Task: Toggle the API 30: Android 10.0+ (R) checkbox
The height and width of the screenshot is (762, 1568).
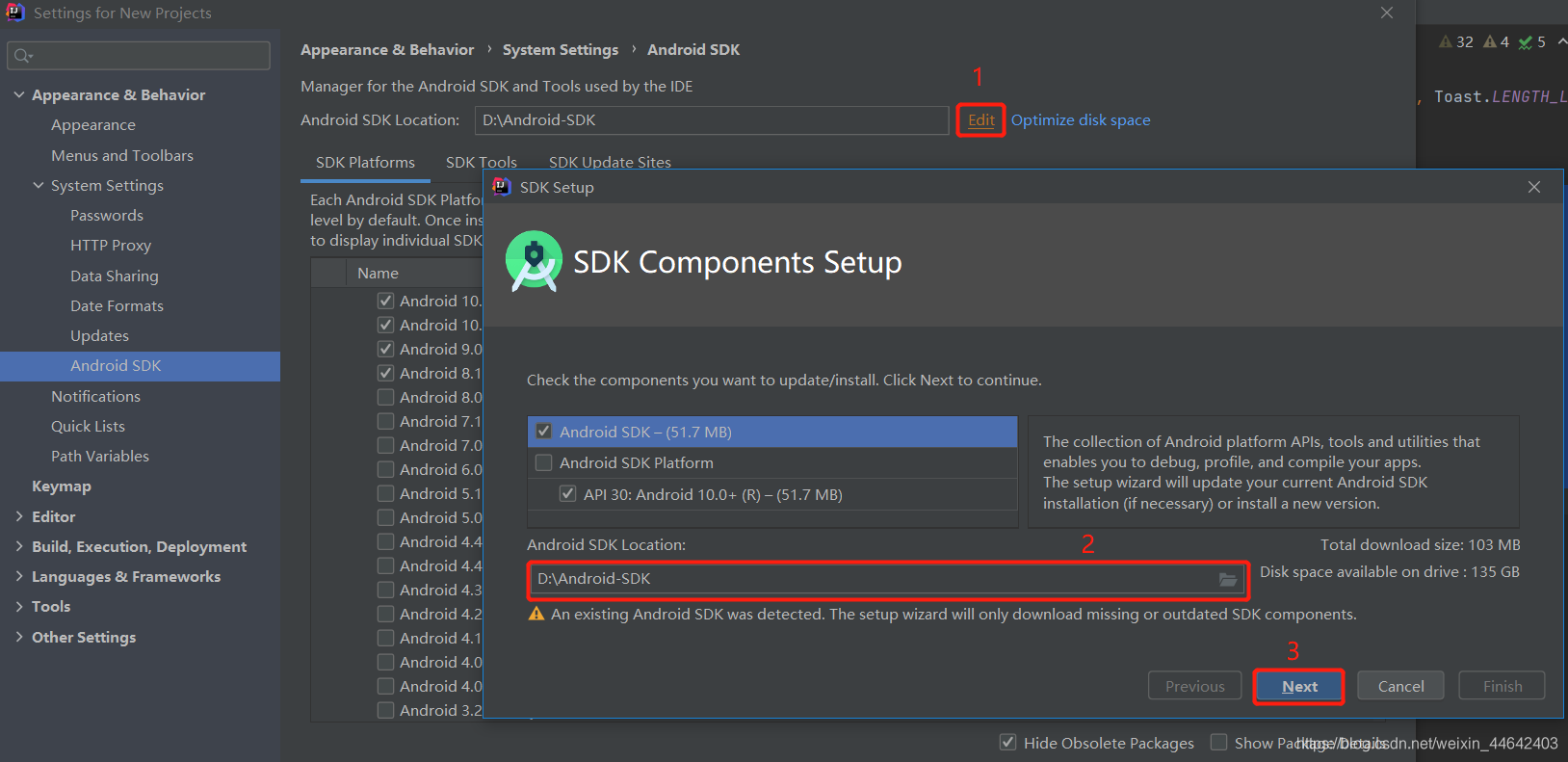Action: tap(568, 494)
